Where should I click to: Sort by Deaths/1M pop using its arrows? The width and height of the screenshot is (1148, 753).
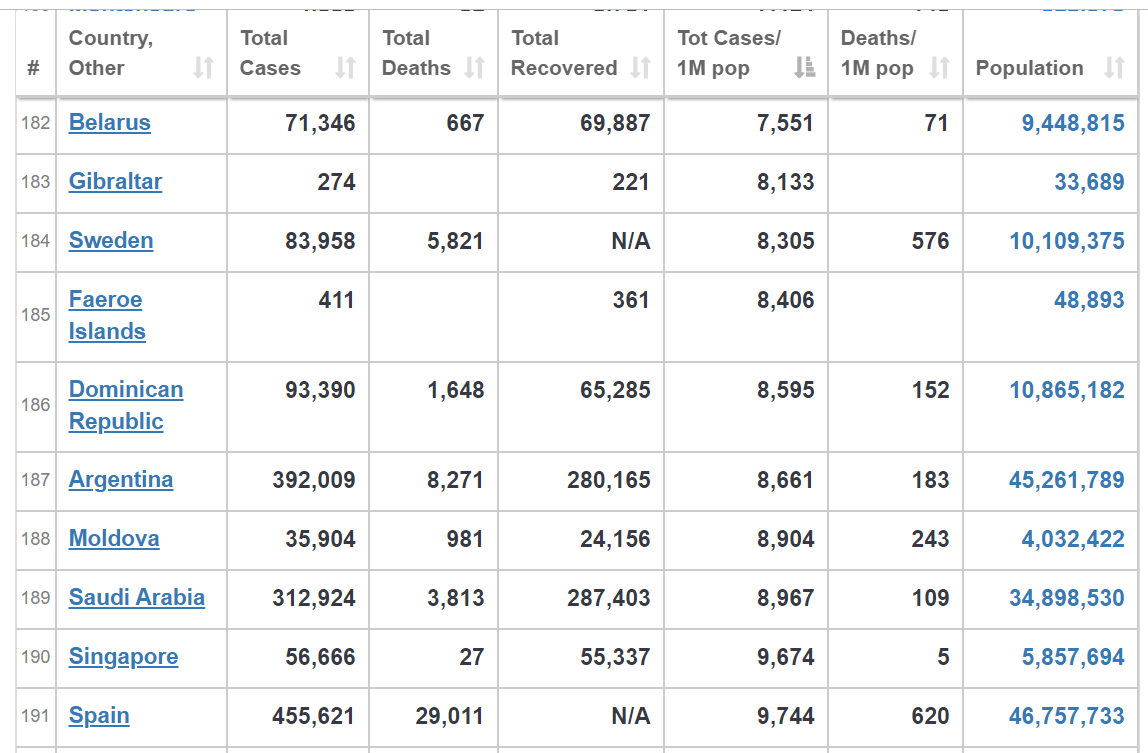(939, 68)
